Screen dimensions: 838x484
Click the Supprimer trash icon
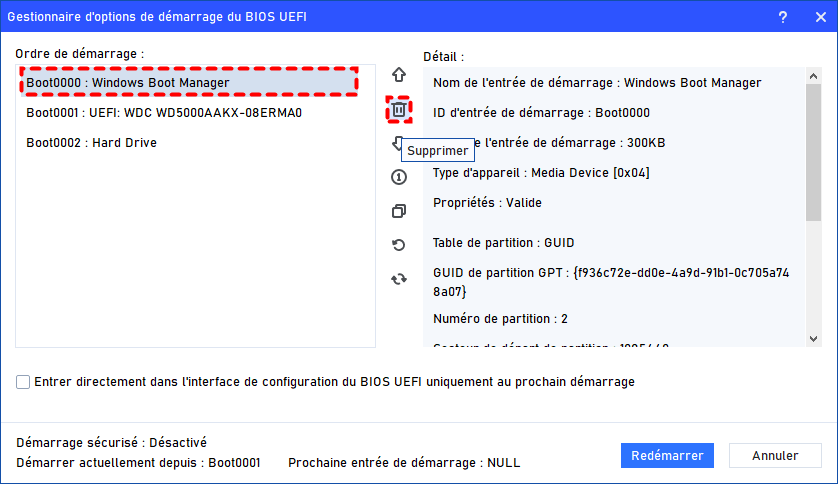click(399, 109)
